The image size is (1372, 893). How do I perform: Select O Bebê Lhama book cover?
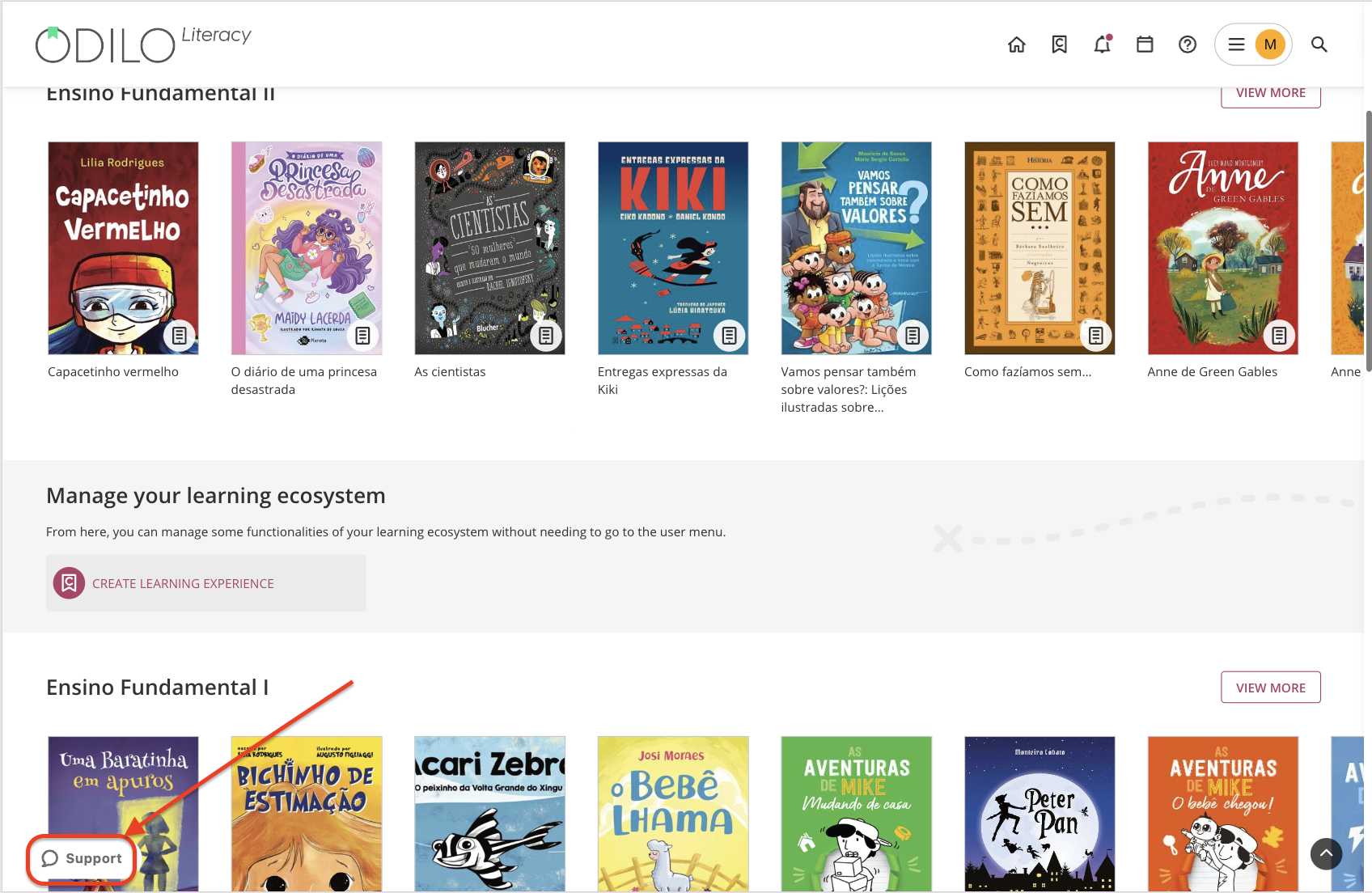coord(673,814)
